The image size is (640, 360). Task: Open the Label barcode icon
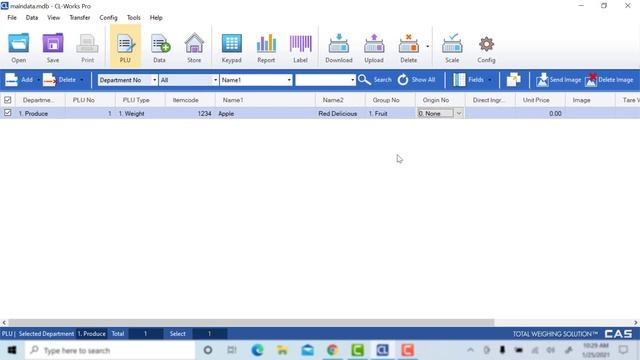click(300, 47)
